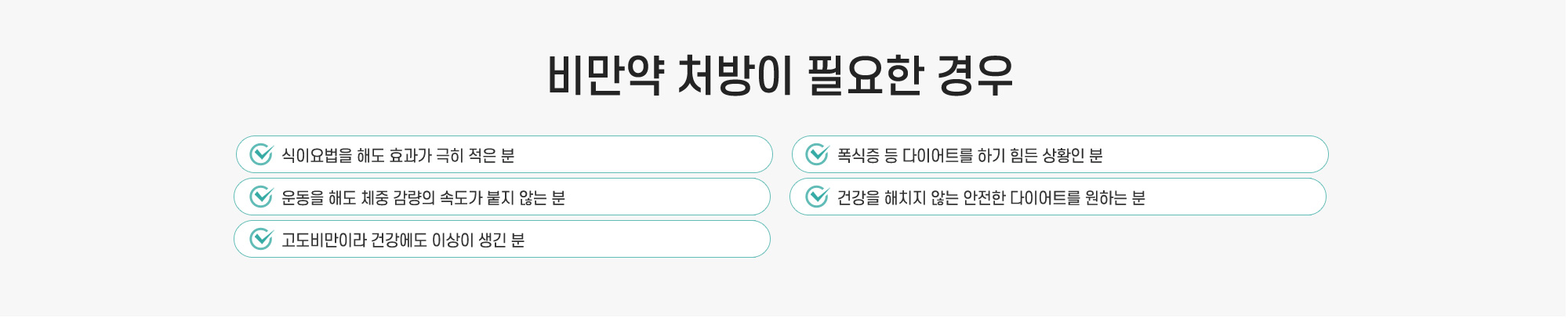The height and width of the screenshot is (318, 1568).
Task: Choose the text 고도비만이라 건강에도 이상이 생긴 분
Action: pos(403,240)
